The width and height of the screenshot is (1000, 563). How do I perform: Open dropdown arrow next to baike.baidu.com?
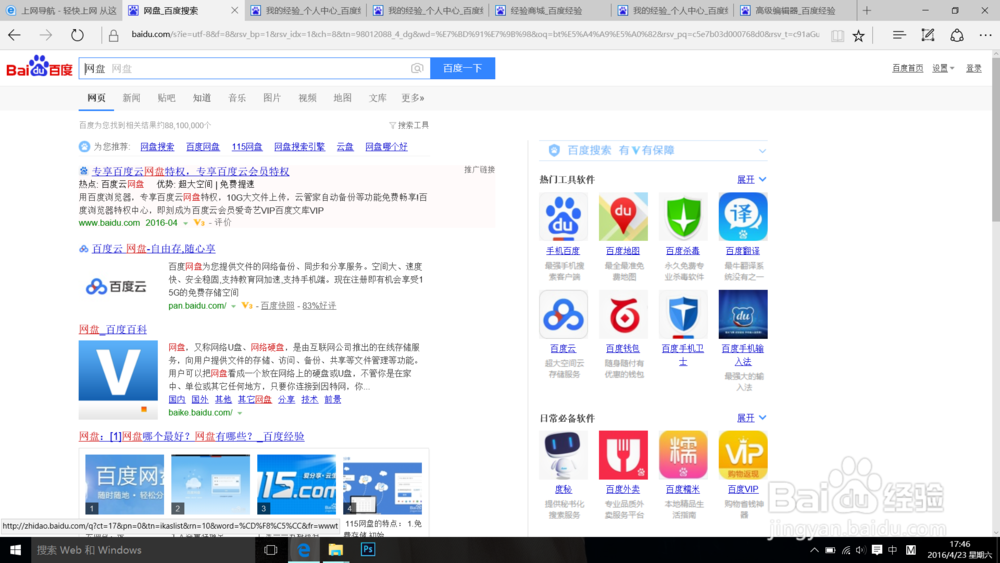tap(240, 413)
